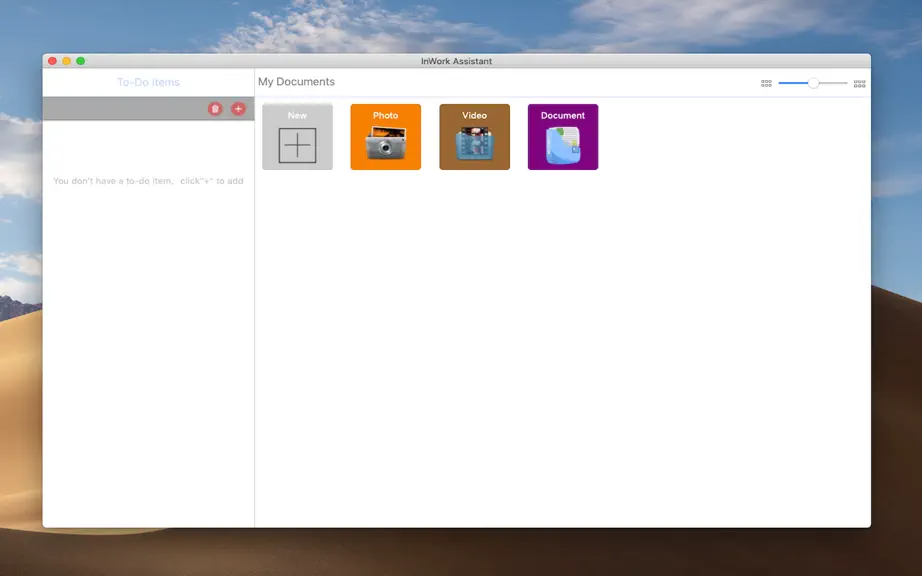Open the brown Video tile label

coord(475,115)
